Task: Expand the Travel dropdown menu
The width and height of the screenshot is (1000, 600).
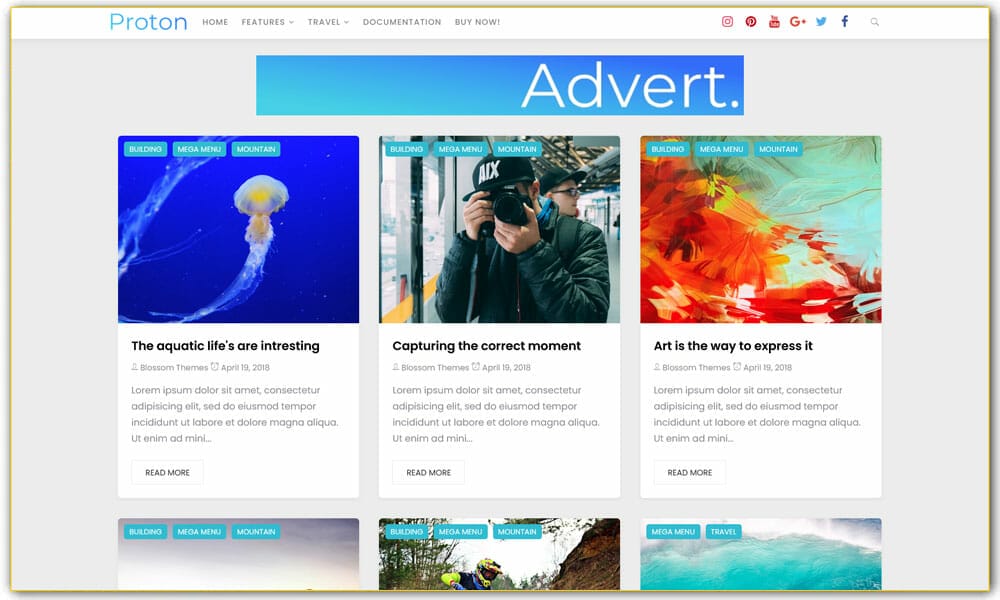Action: pos(328,22)
